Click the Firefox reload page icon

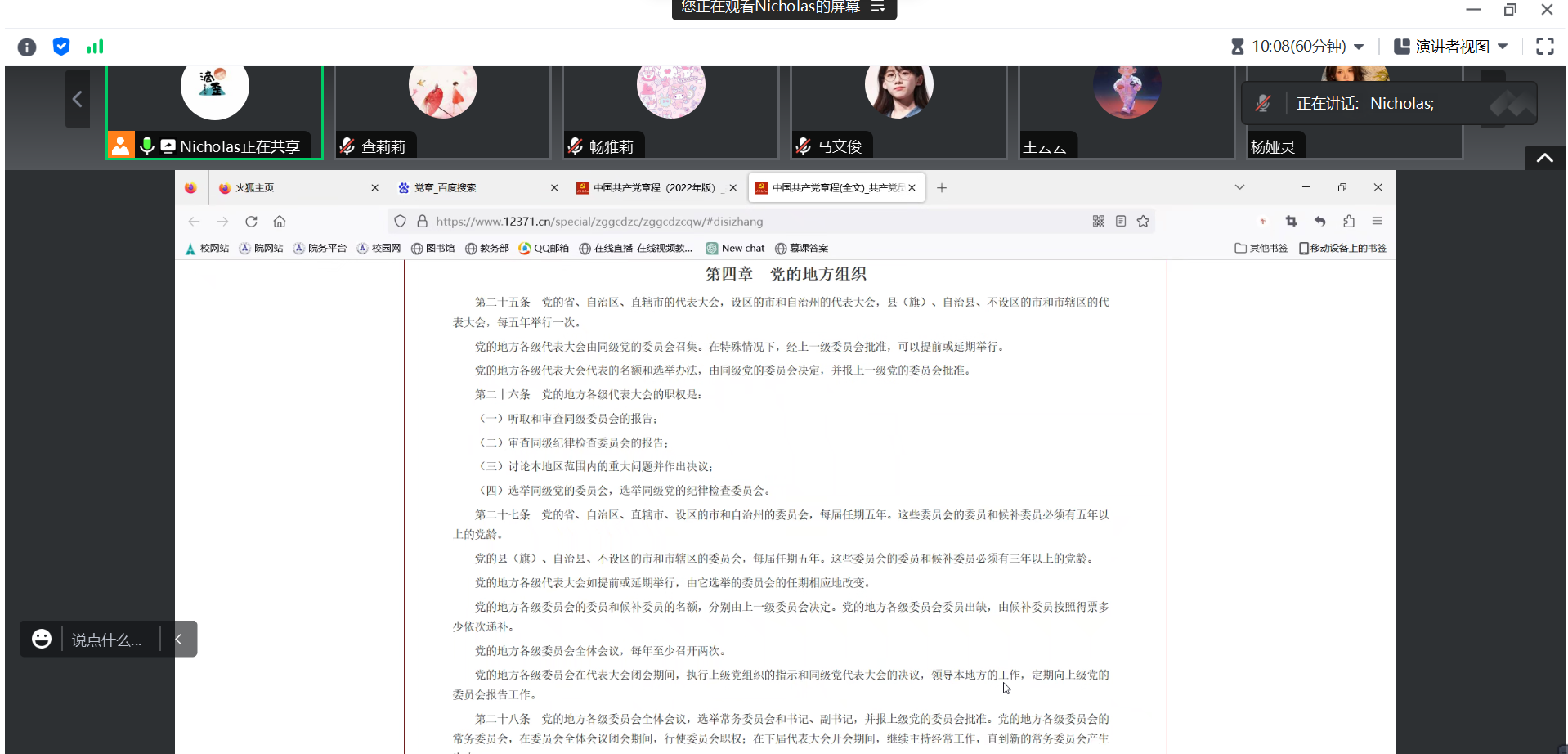251,222
